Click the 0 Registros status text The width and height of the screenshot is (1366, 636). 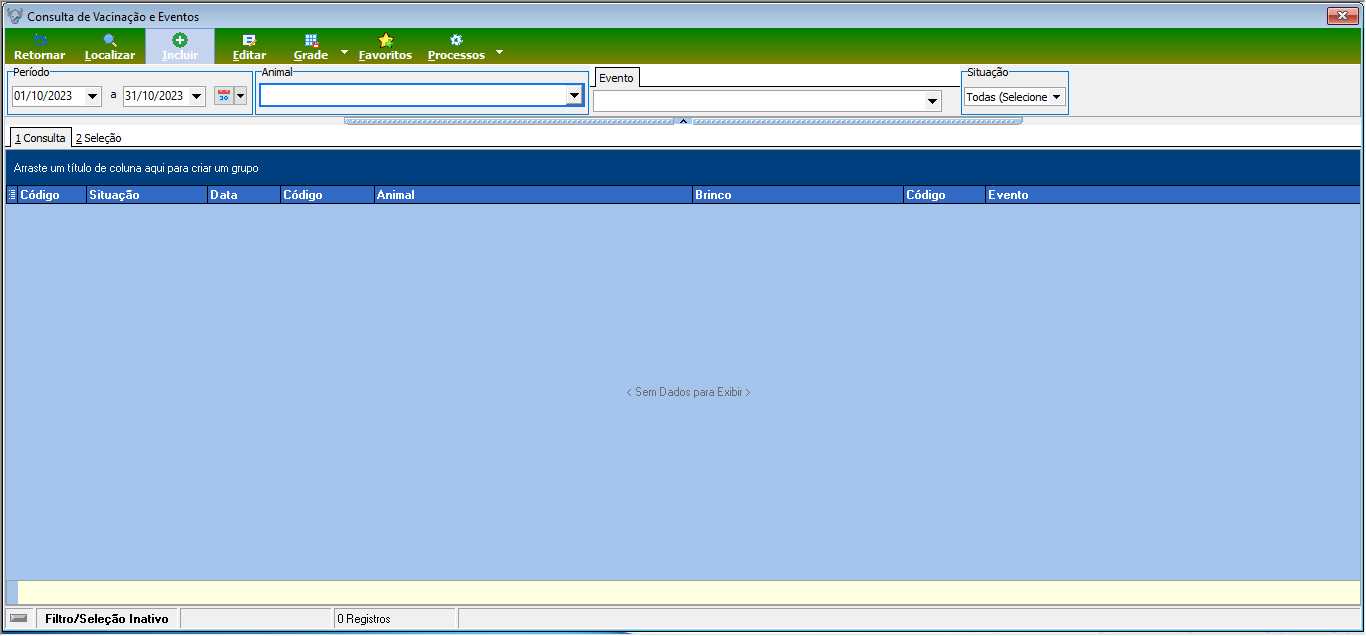click(x=364, y=619)
